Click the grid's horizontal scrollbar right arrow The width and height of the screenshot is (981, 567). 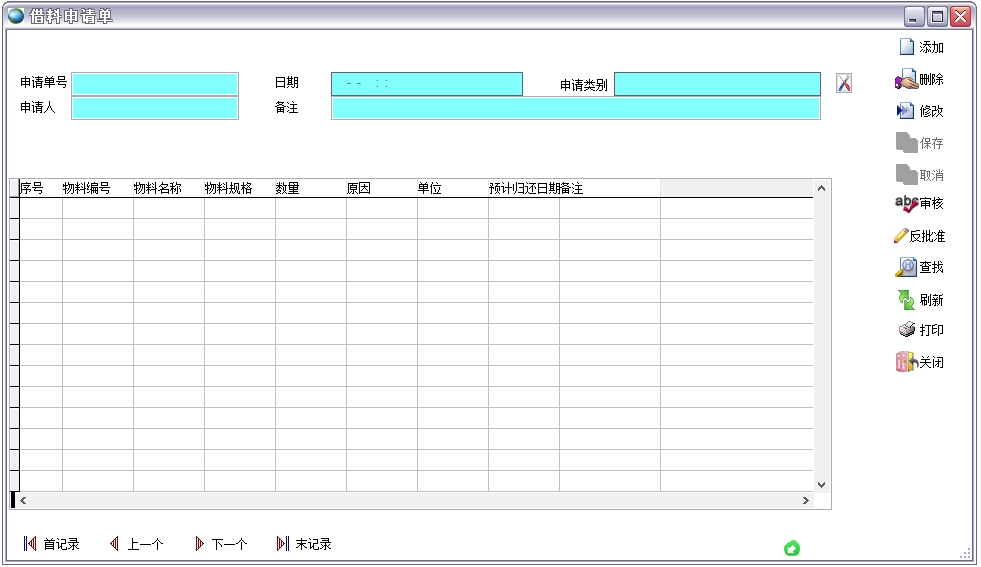(x=805, y=500)
